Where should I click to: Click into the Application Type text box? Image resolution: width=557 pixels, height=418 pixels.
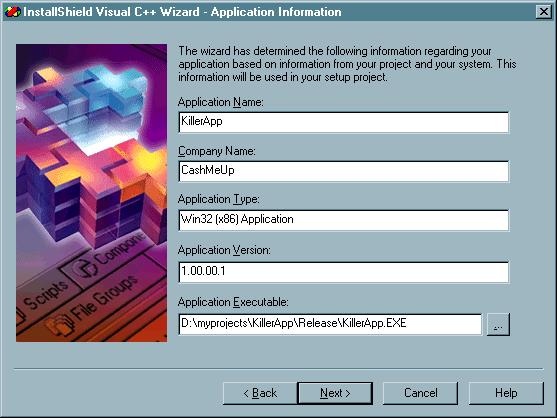pos(344,220)
